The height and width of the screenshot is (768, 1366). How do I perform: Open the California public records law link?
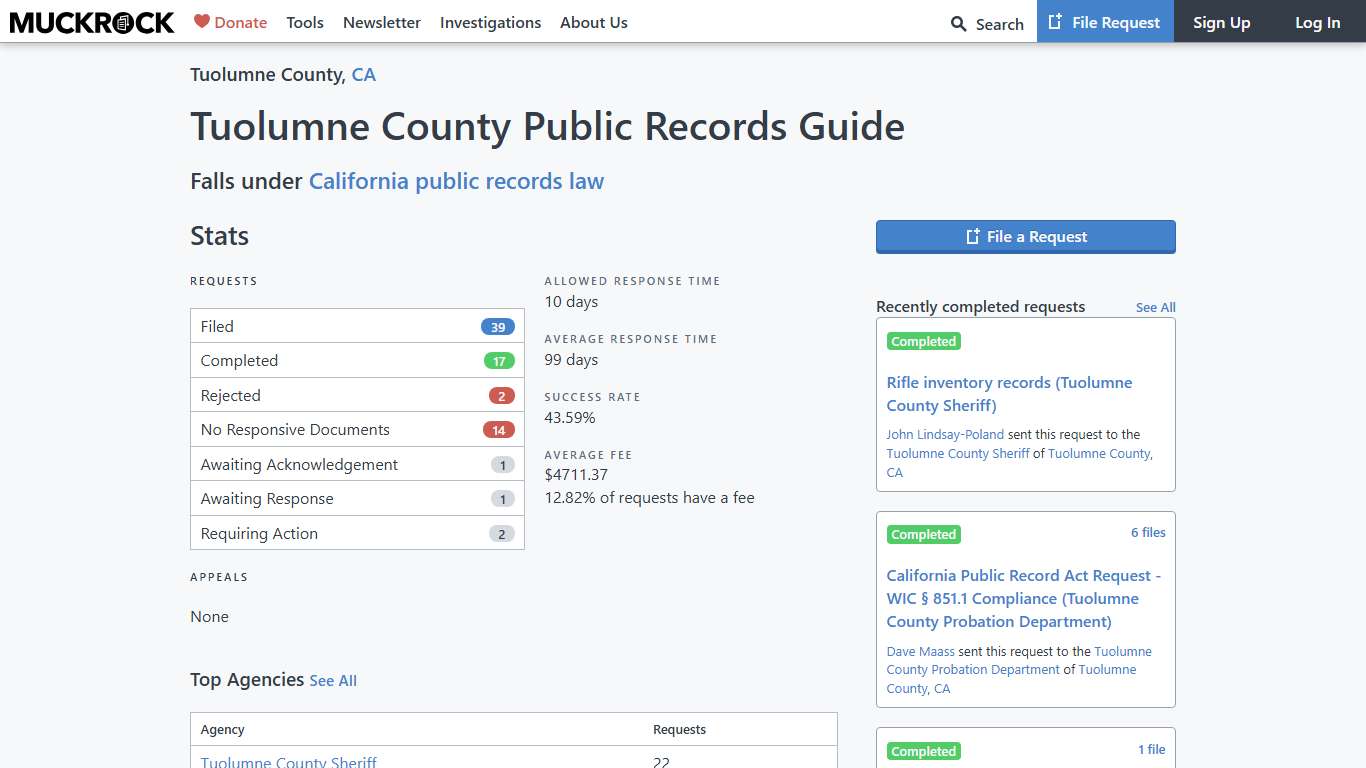457,181
